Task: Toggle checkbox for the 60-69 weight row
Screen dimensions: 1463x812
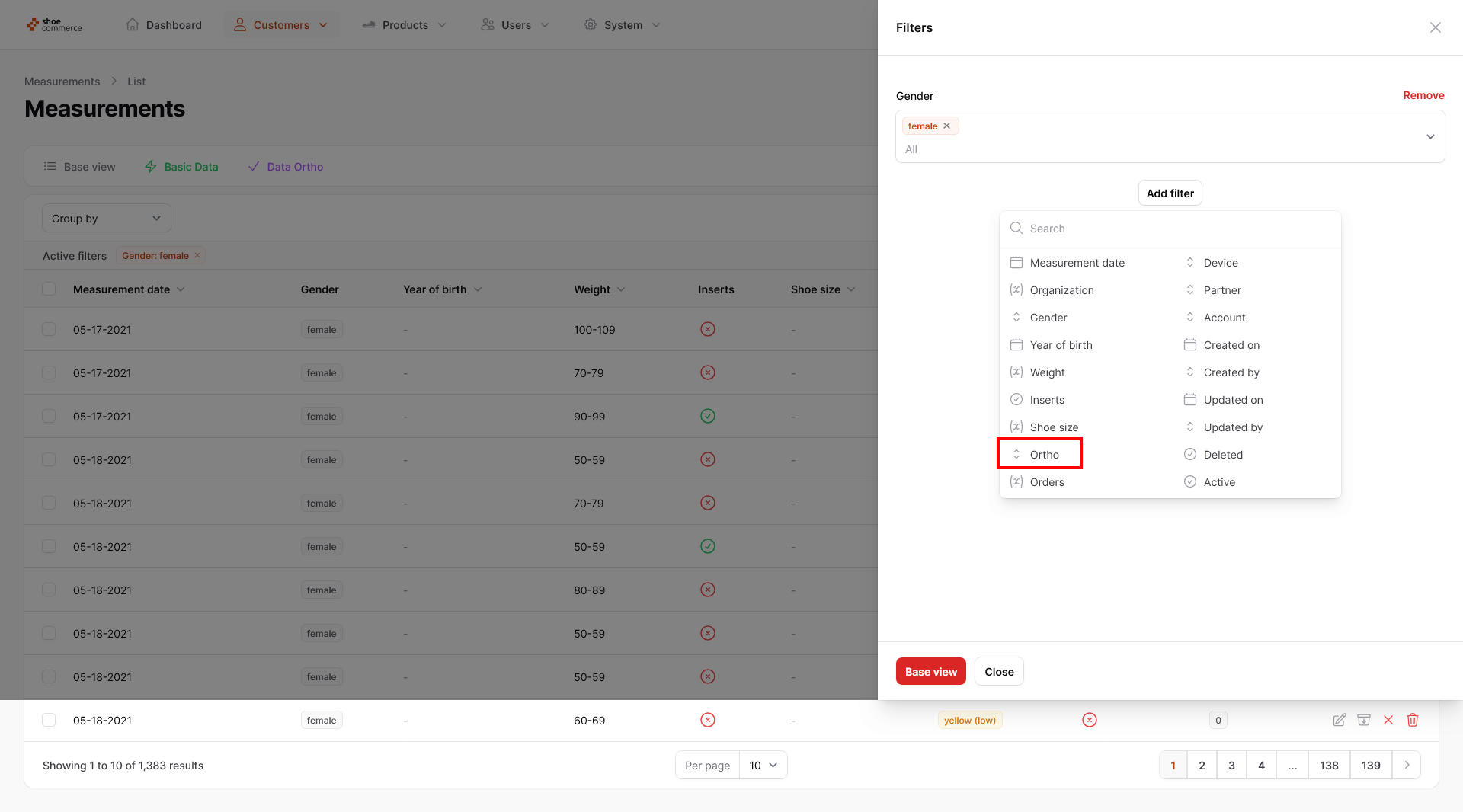Action: (49, 720)
